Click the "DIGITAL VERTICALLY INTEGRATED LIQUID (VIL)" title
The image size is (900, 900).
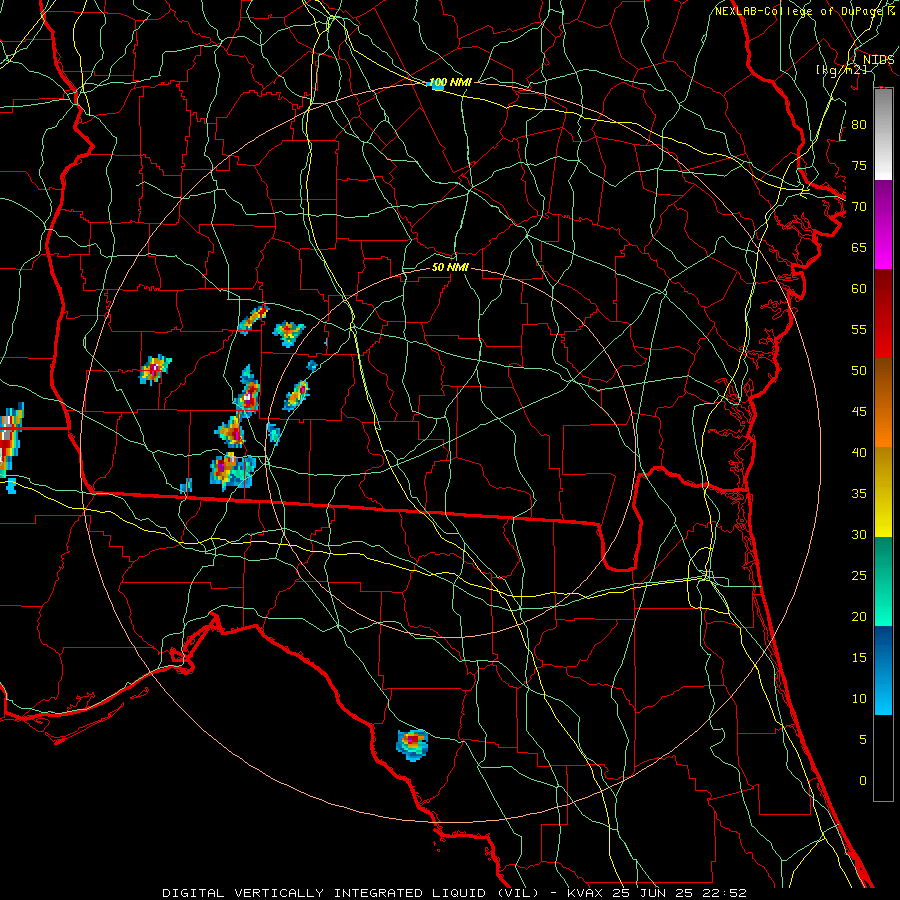coord(352,893)
